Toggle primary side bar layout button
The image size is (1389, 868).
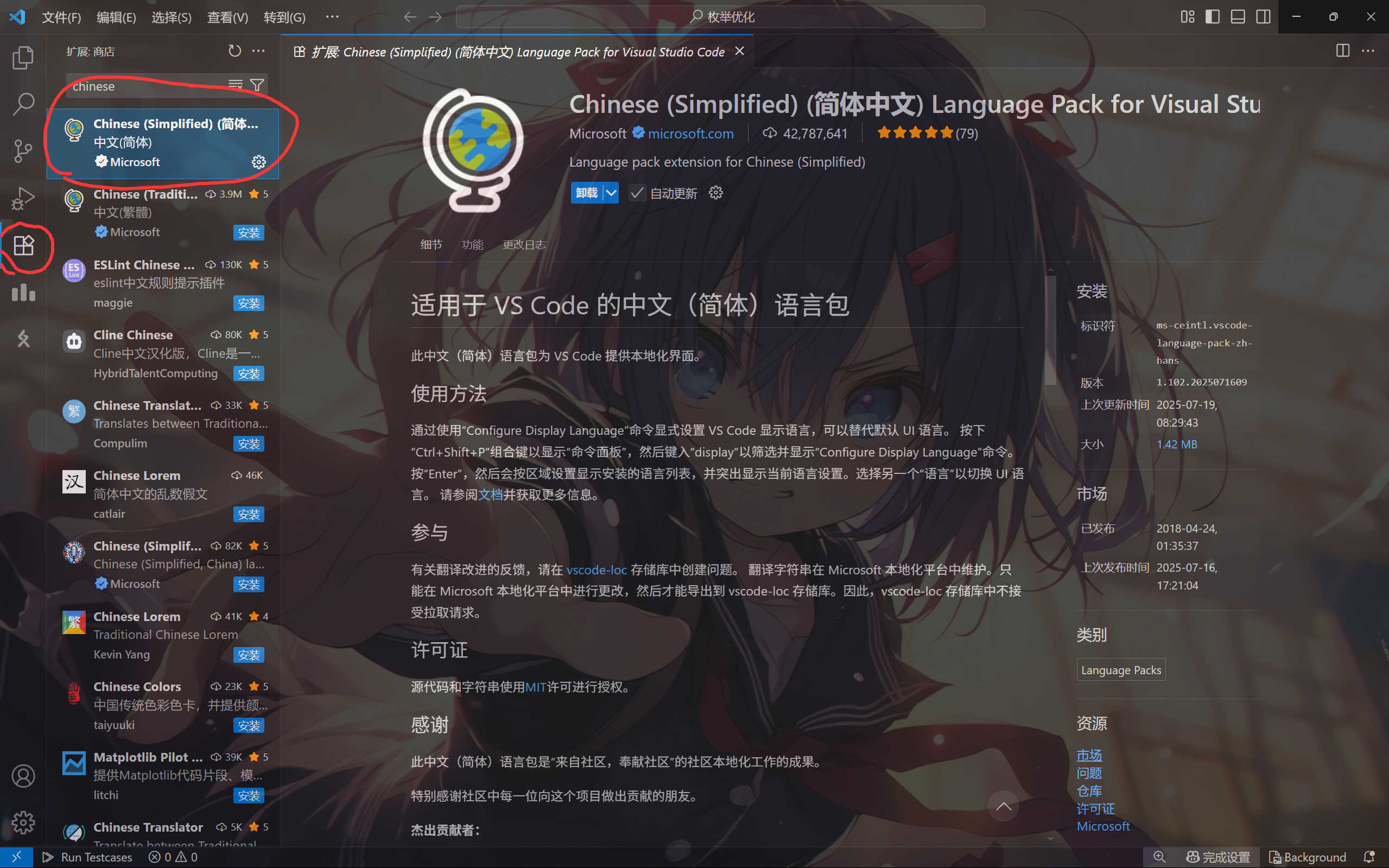[1212, 17]
